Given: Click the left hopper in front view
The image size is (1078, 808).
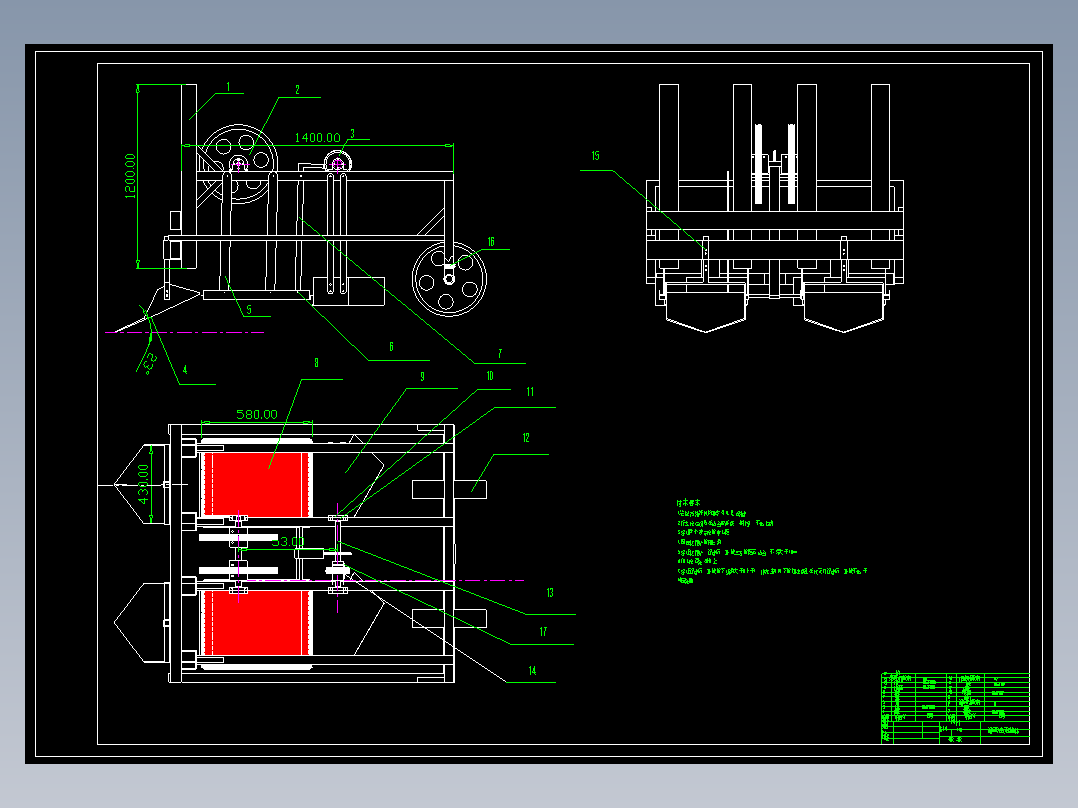Looking at the screenshot, I should (705, 307).
